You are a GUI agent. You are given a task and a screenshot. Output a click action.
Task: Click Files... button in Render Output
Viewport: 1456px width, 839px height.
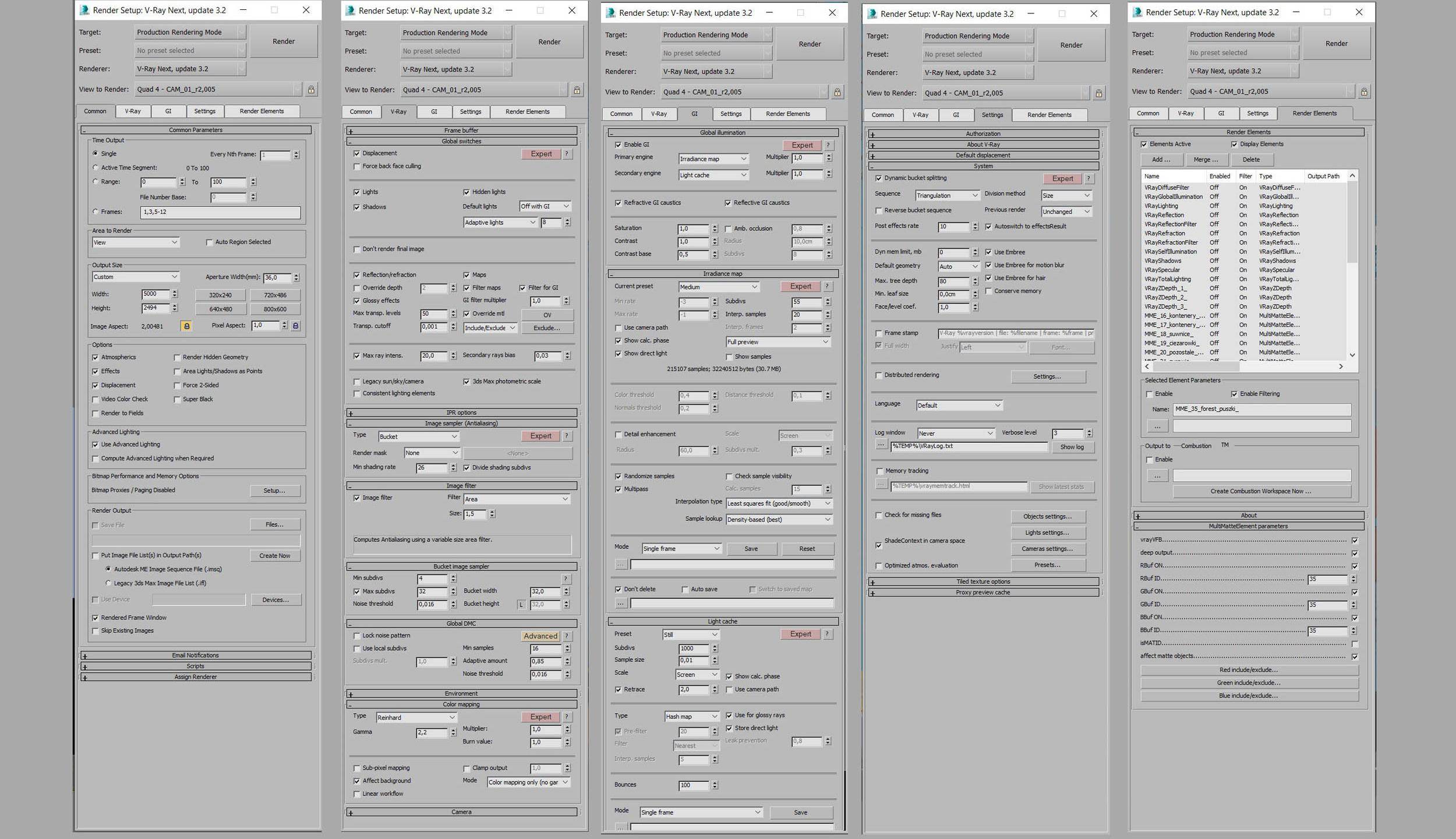click(x=275, y=524)
